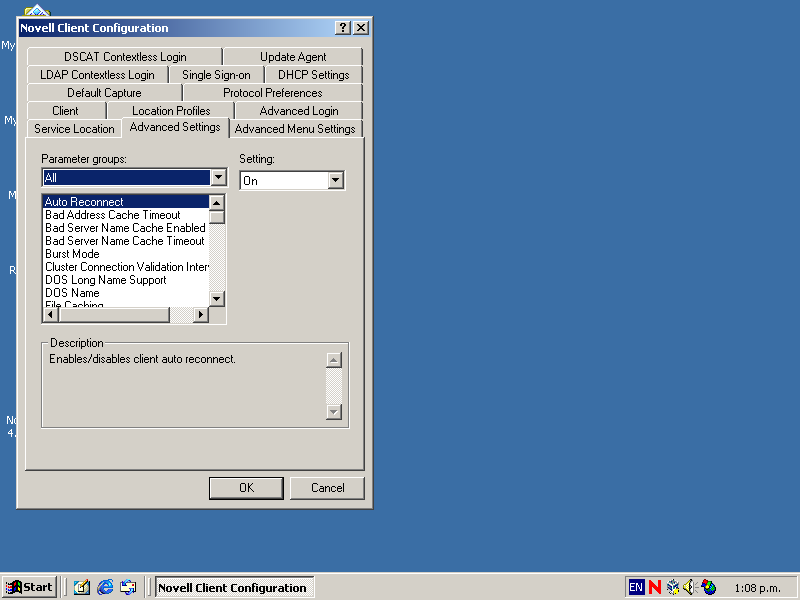
Task: Select DOS Long Name Support parameter
Action: (x=126, y=280)
